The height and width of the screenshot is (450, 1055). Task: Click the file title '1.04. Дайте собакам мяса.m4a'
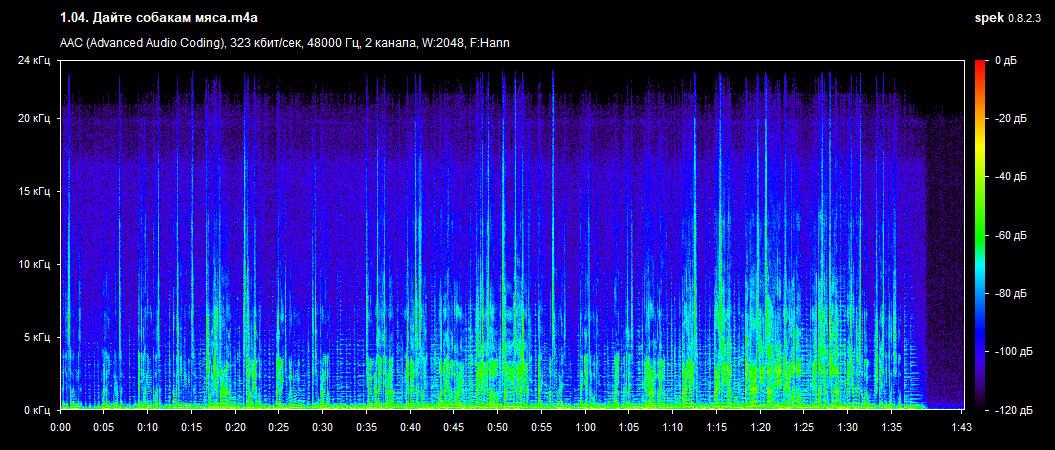click(159, 17)
